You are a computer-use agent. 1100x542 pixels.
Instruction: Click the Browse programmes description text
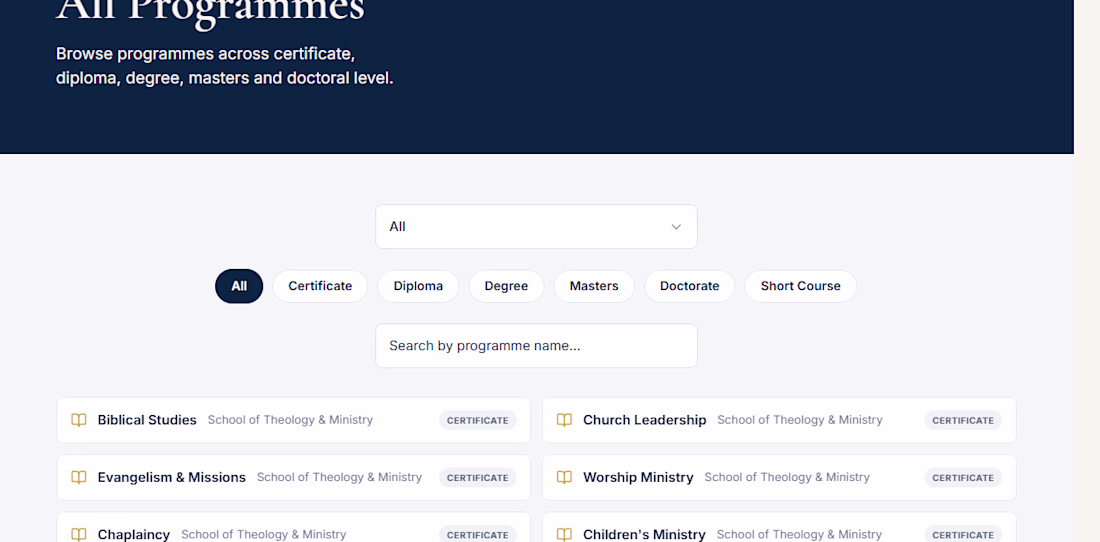coord(224,66)
